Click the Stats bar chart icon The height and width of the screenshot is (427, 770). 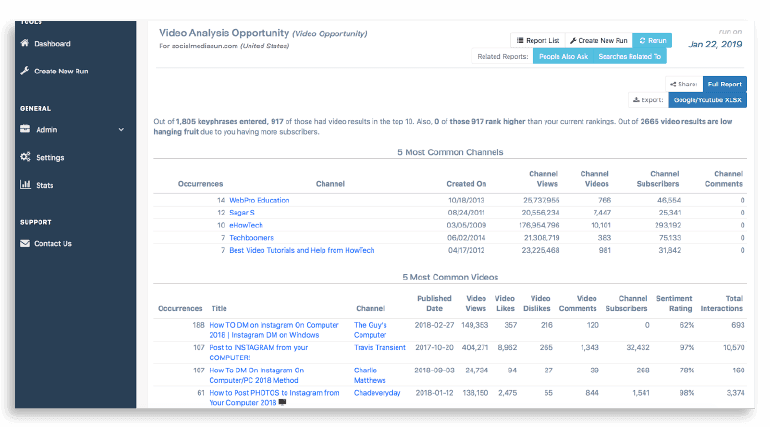coord(24,185)
